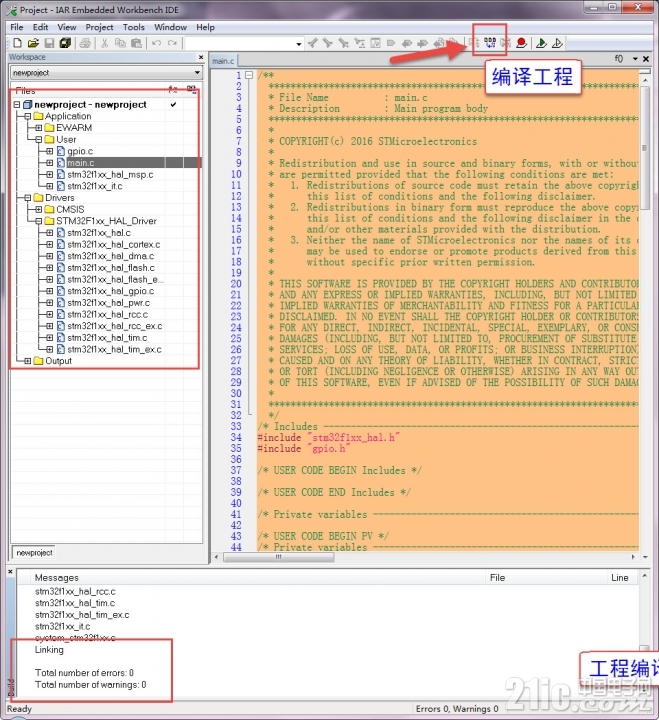The height and width of the screenshot is (720, 659).
Task: Select main.c in the file tree
Action: coord(80,163)
